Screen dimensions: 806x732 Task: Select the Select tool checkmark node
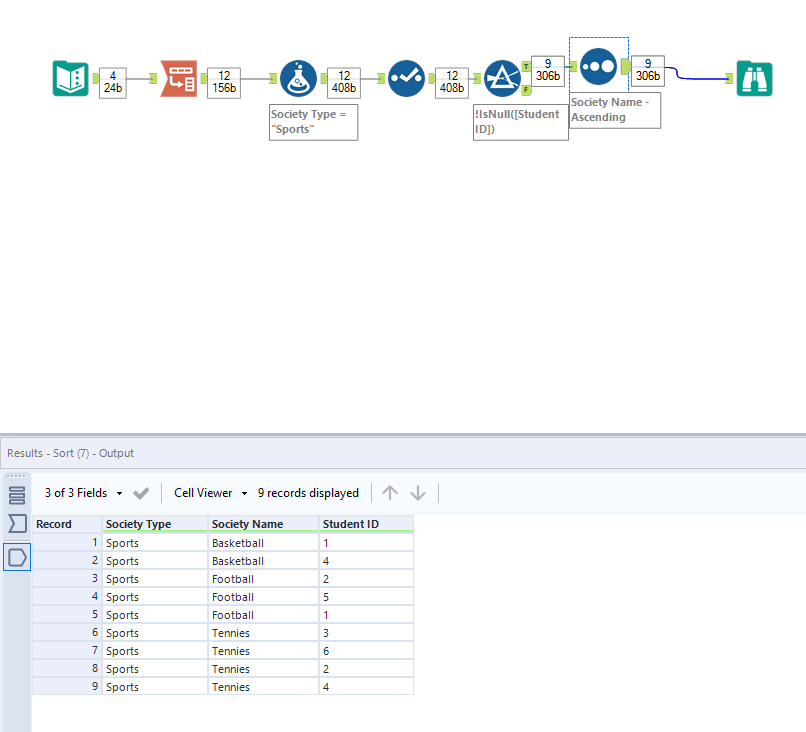coord(406,79)
